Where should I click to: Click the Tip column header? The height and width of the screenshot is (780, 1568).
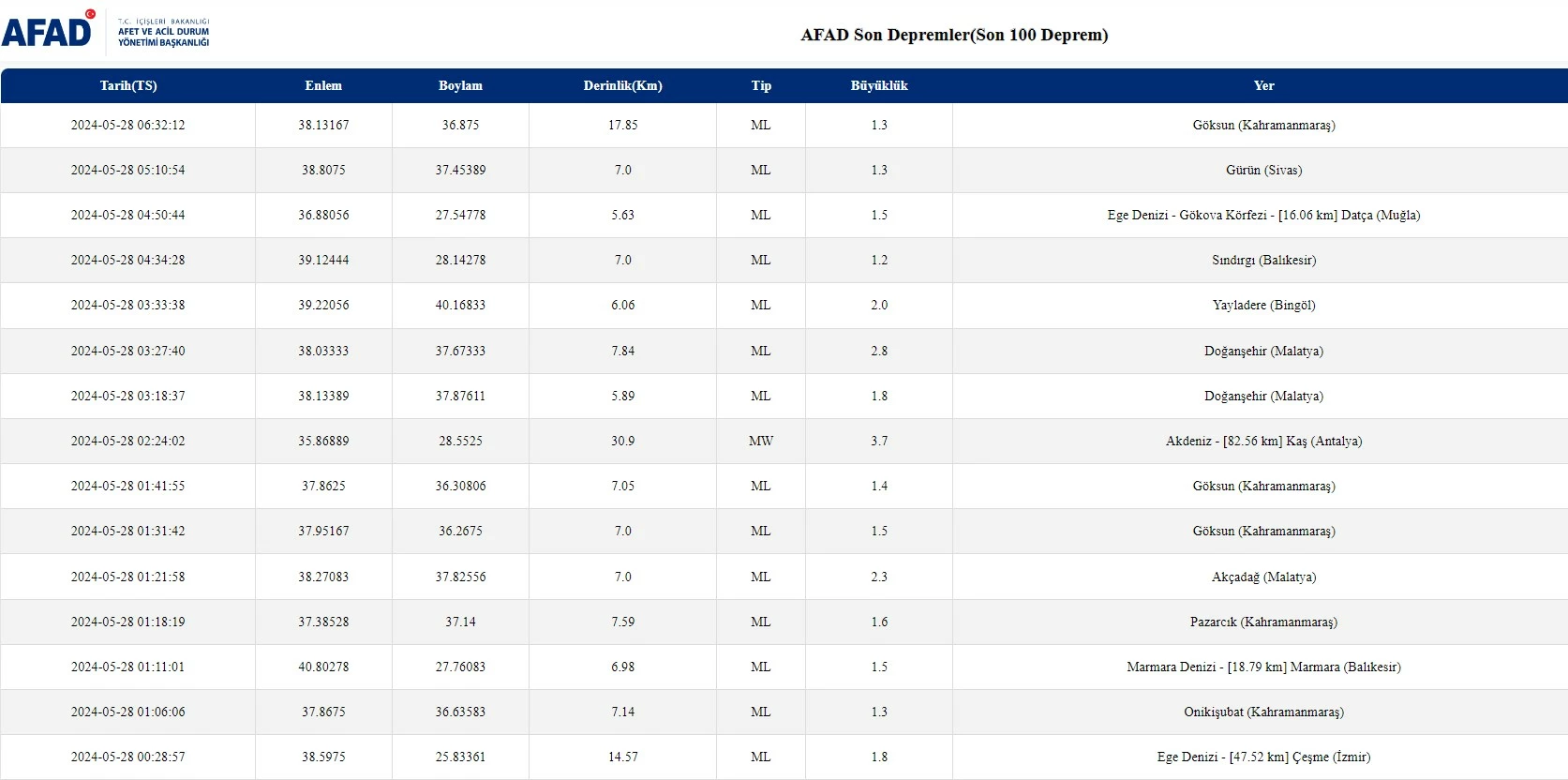(x=761, y=85)
